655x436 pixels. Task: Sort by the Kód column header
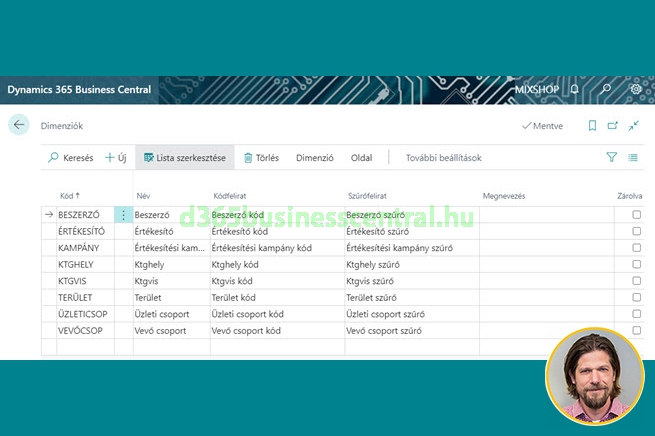(x=70, y=196)
